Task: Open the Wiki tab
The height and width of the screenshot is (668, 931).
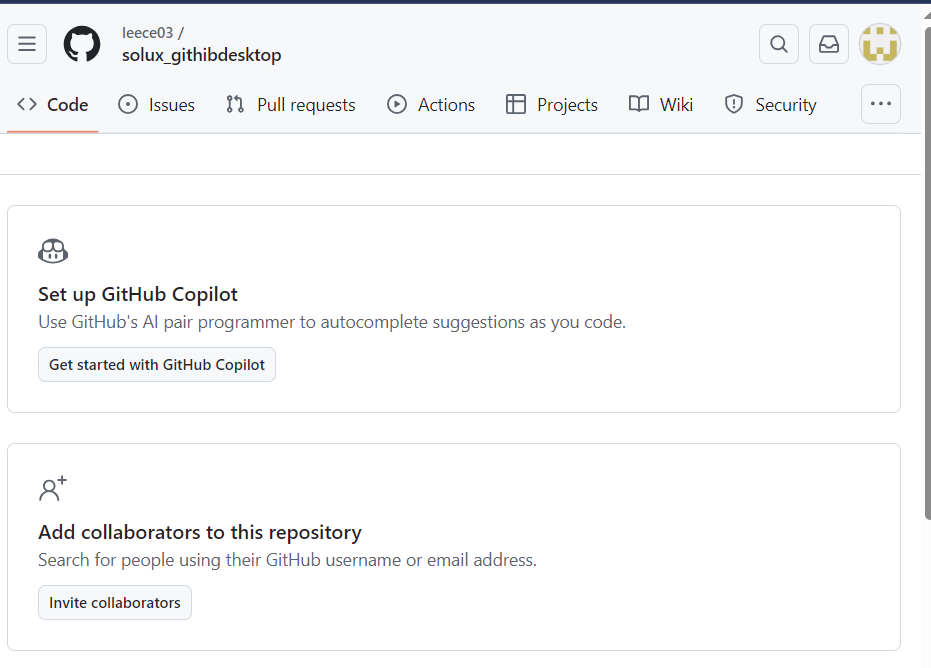Action: 661,105
